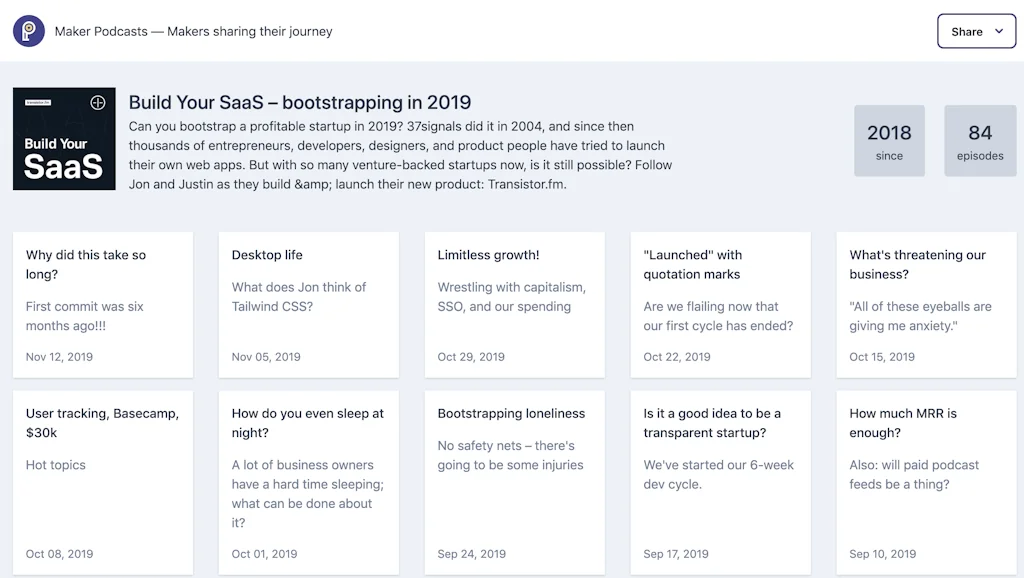This screenshot has height=578, width=1024.
Task: Select "User tracking, Basecamp, $30k" episode
Action: pyautogui.click(x=103, y=482)
